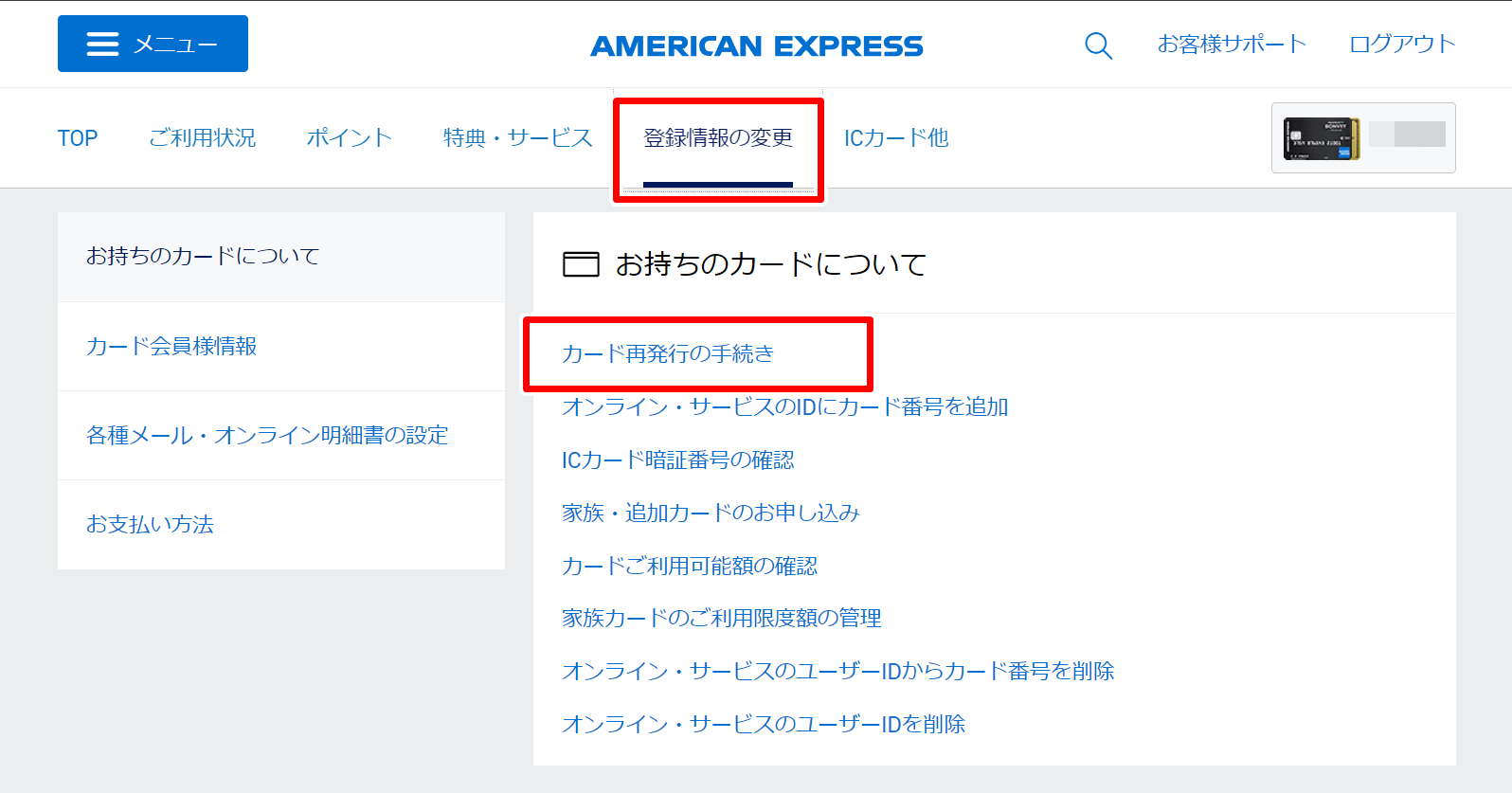
Task: Open ユーザーIDからカード番号を削除 link
Action: pyautogui.click(x=838, y=672)
